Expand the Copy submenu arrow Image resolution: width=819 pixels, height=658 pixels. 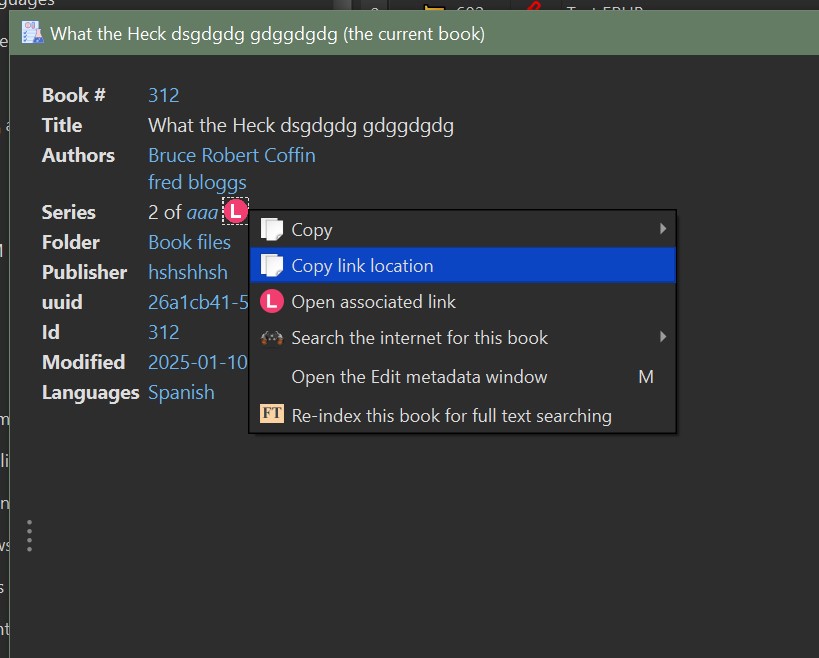[662, 230]
